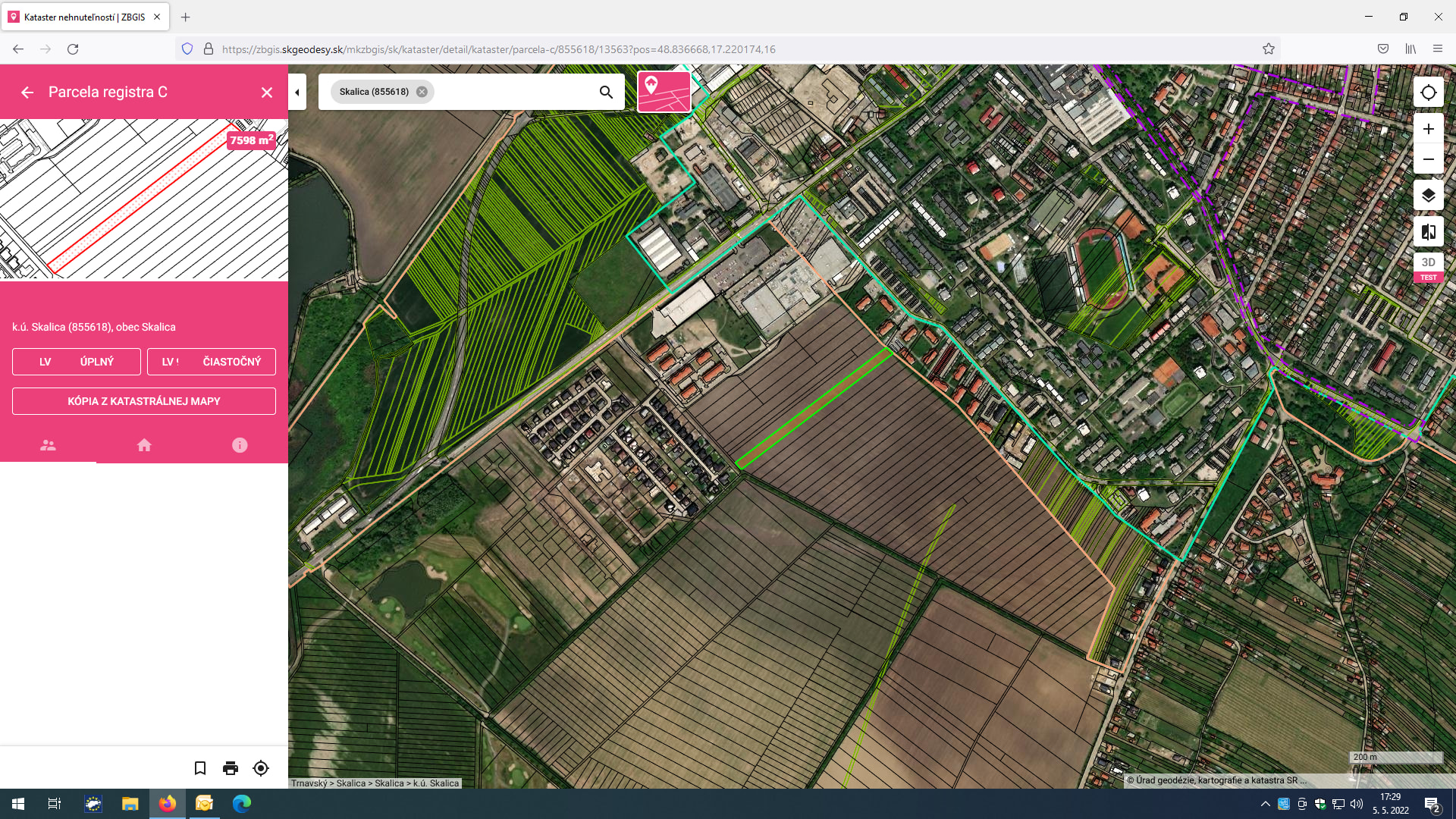
Task: Open LV ČIASTOČNÝ ownership document
Action: (x=212, y=362)
